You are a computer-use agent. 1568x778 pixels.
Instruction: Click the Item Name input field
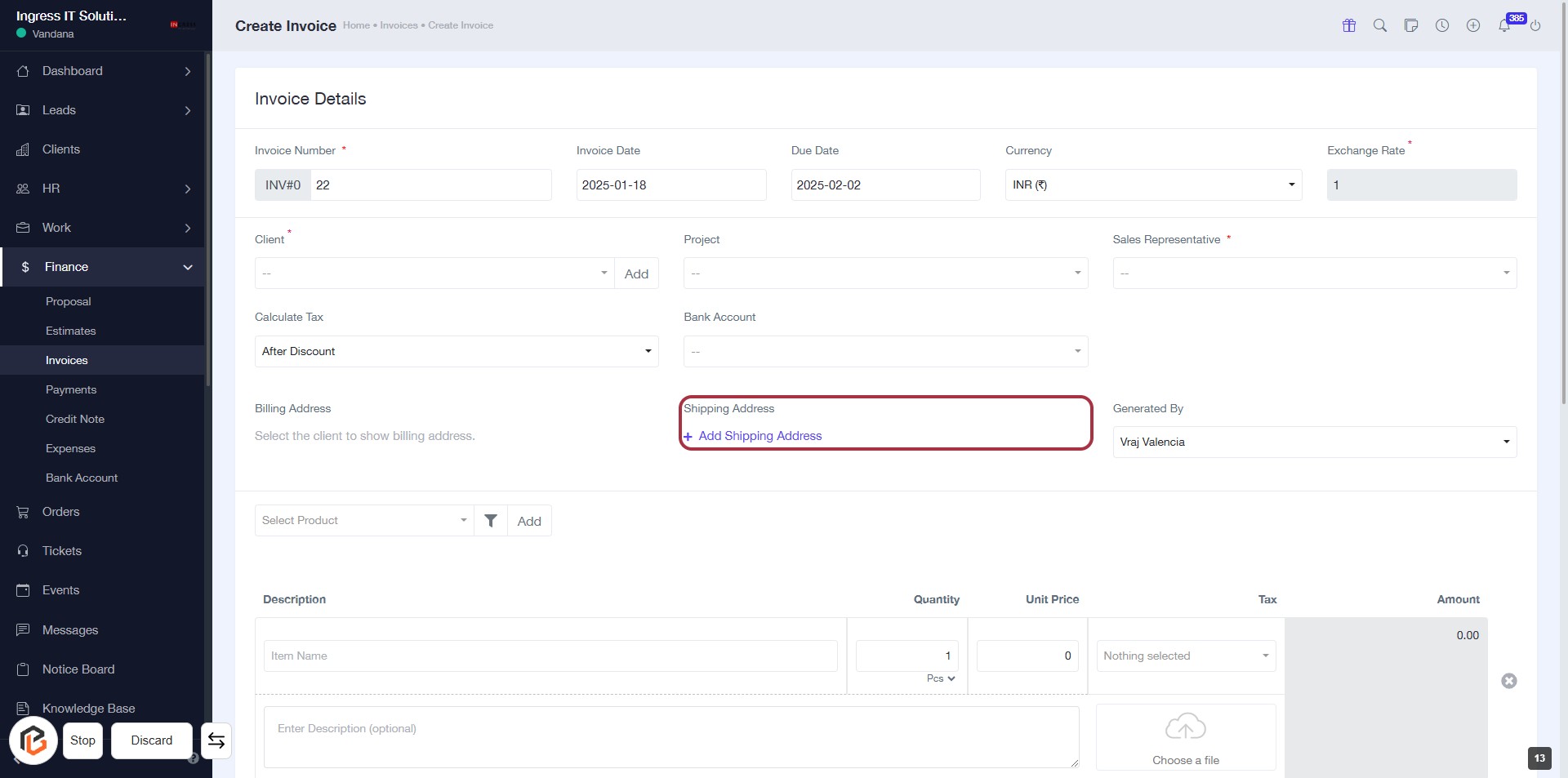(x=550, y=656)
